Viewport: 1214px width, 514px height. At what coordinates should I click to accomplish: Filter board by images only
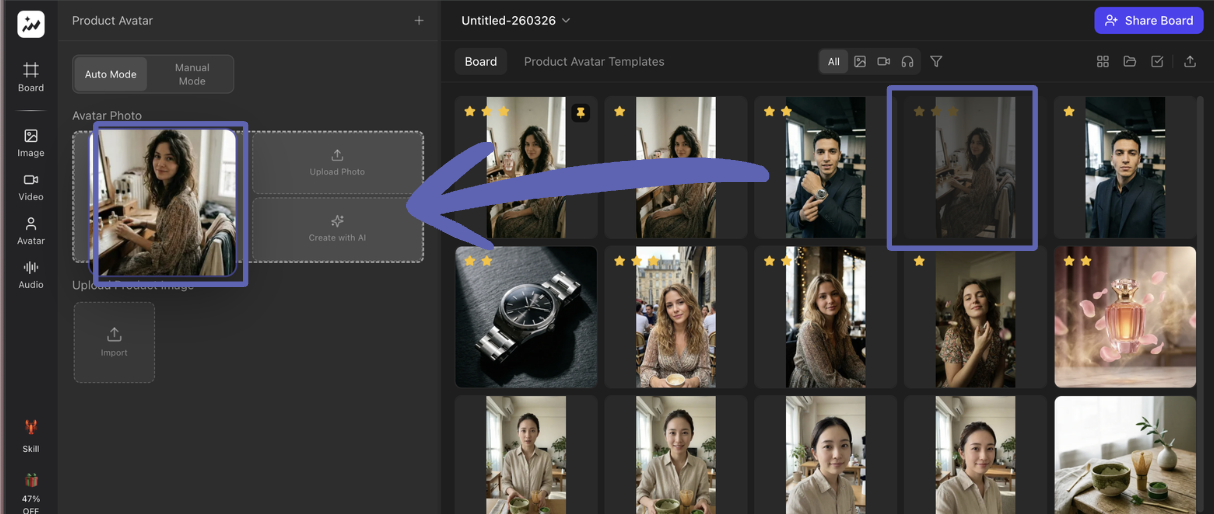[x=860, y=62]
